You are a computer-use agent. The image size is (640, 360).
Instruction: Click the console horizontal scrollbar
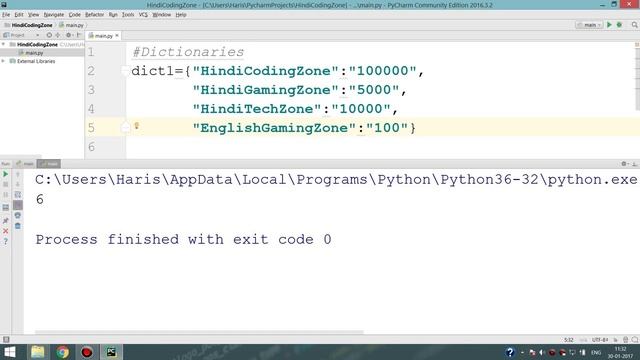click(199, 332)
